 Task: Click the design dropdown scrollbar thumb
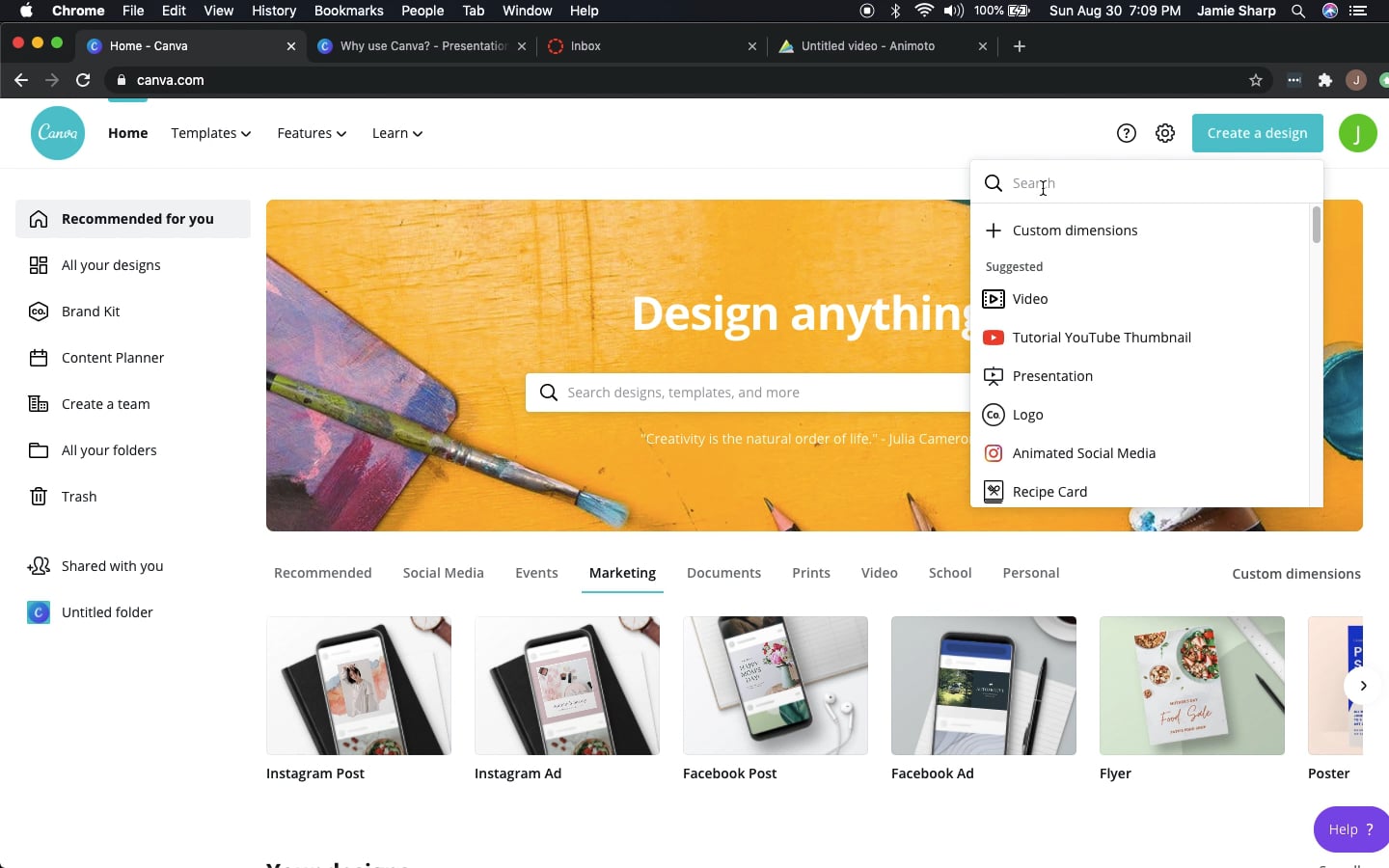tap(1317, 225)
